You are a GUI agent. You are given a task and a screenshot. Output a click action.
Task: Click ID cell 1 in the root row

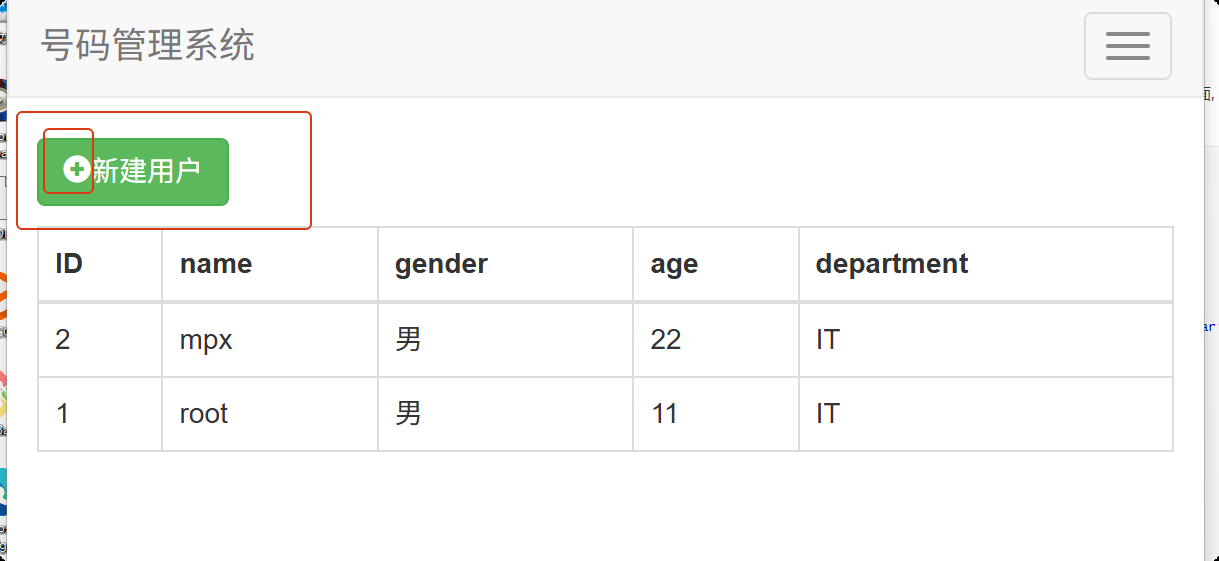(63, 414)
